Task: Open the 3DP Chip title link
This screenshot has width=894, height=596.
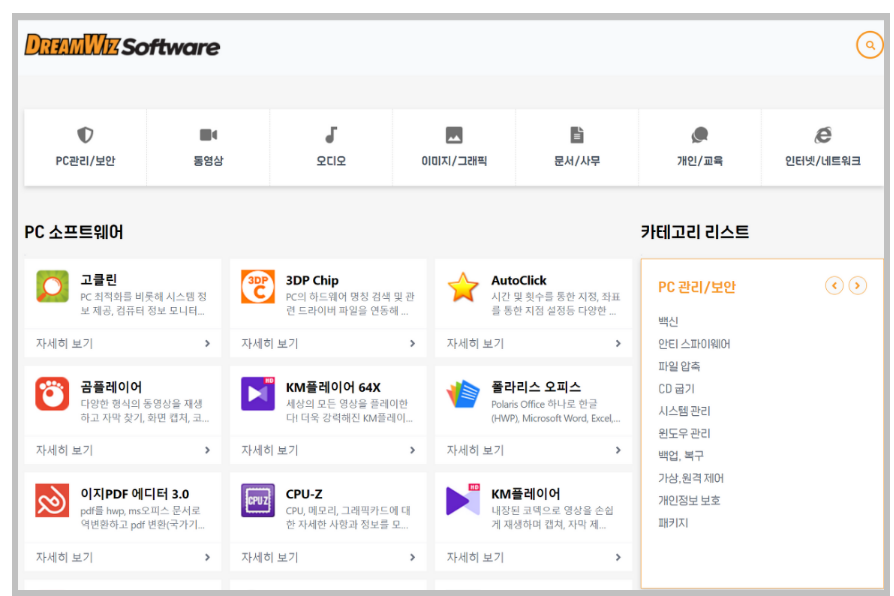Action: (312, 281)
